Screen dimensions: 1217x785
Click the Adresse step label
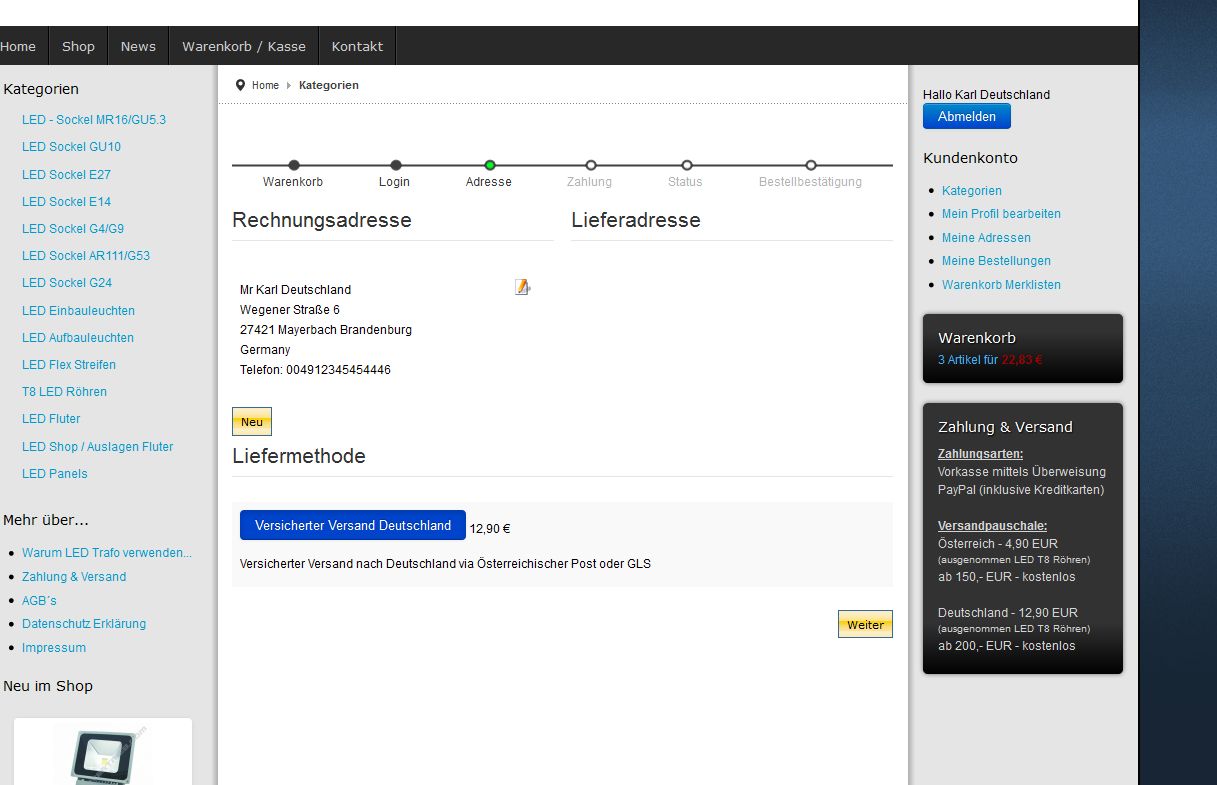[x=489, y=182]
